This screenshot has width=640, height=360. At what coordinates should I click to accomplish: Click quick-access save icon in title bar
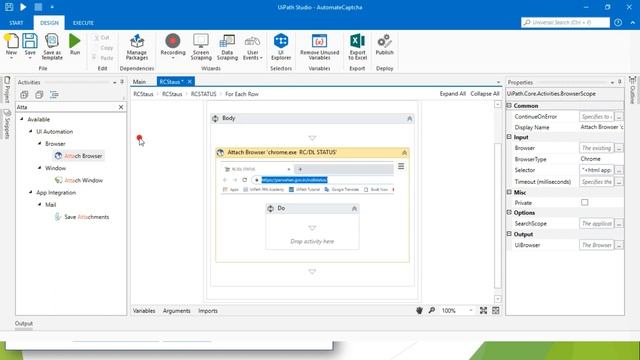[9, 7]
